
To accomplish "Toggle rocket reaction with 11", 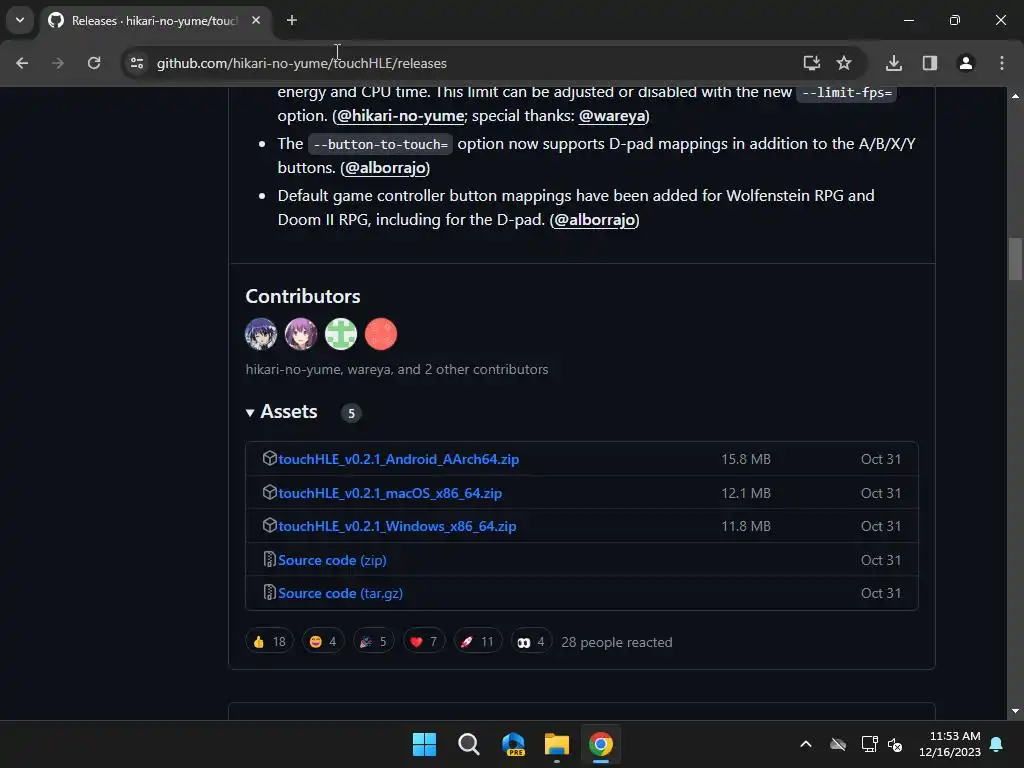I will click(477, 641).
